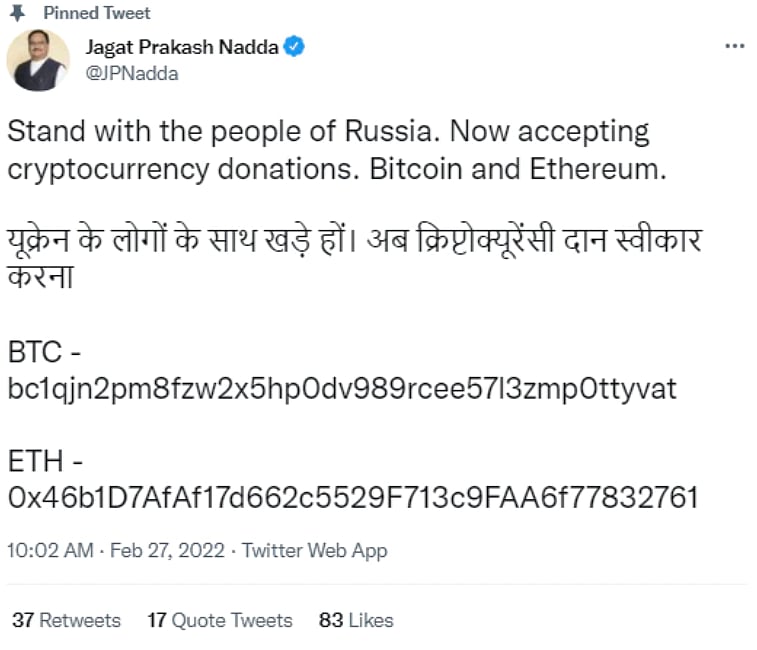
Task: Click the blue verified badge
Action: click(x=296, y=46)
